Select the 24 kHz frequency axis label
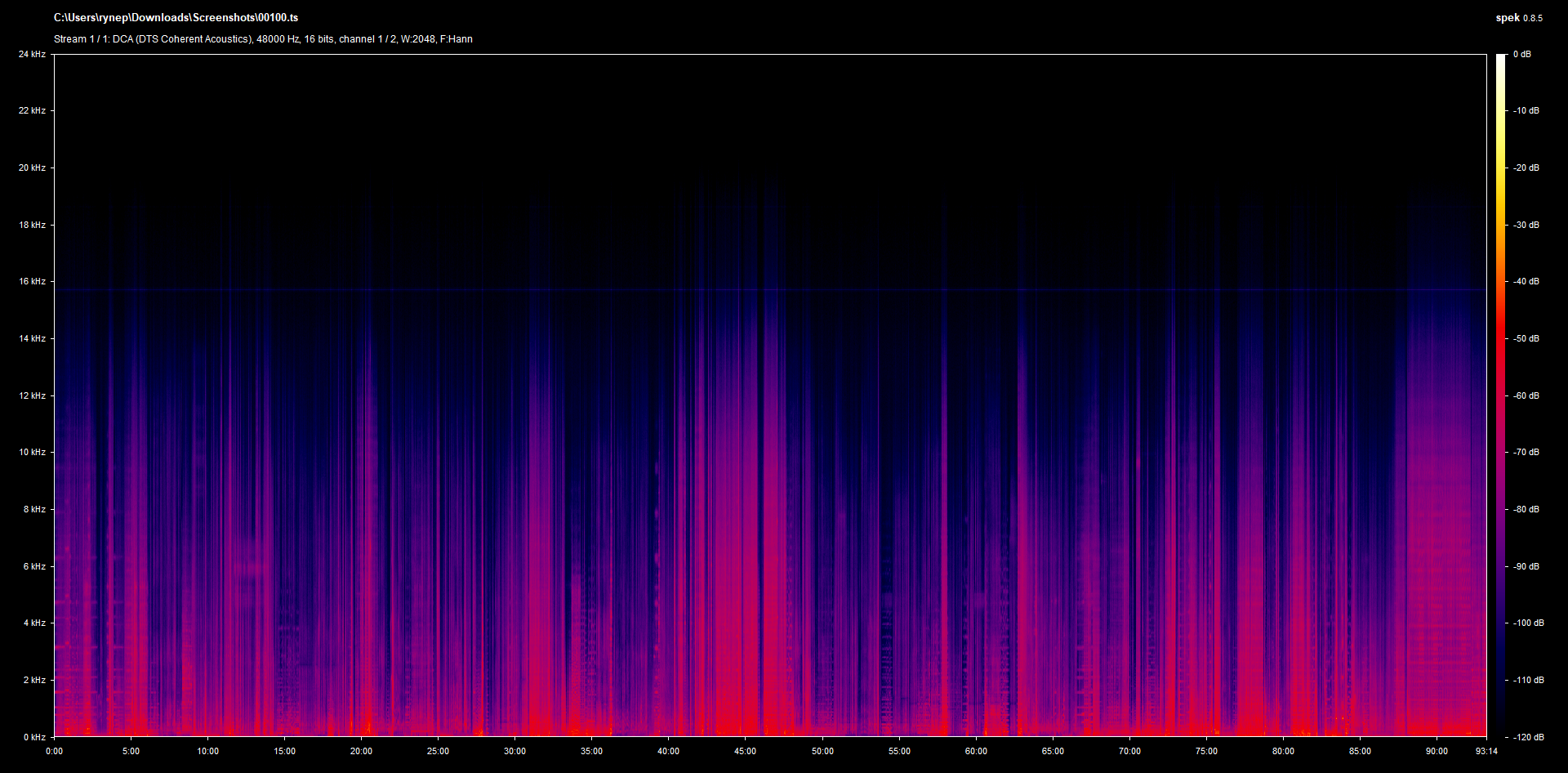This screenshot has height=773, width=1568. [x=32, y=54]
